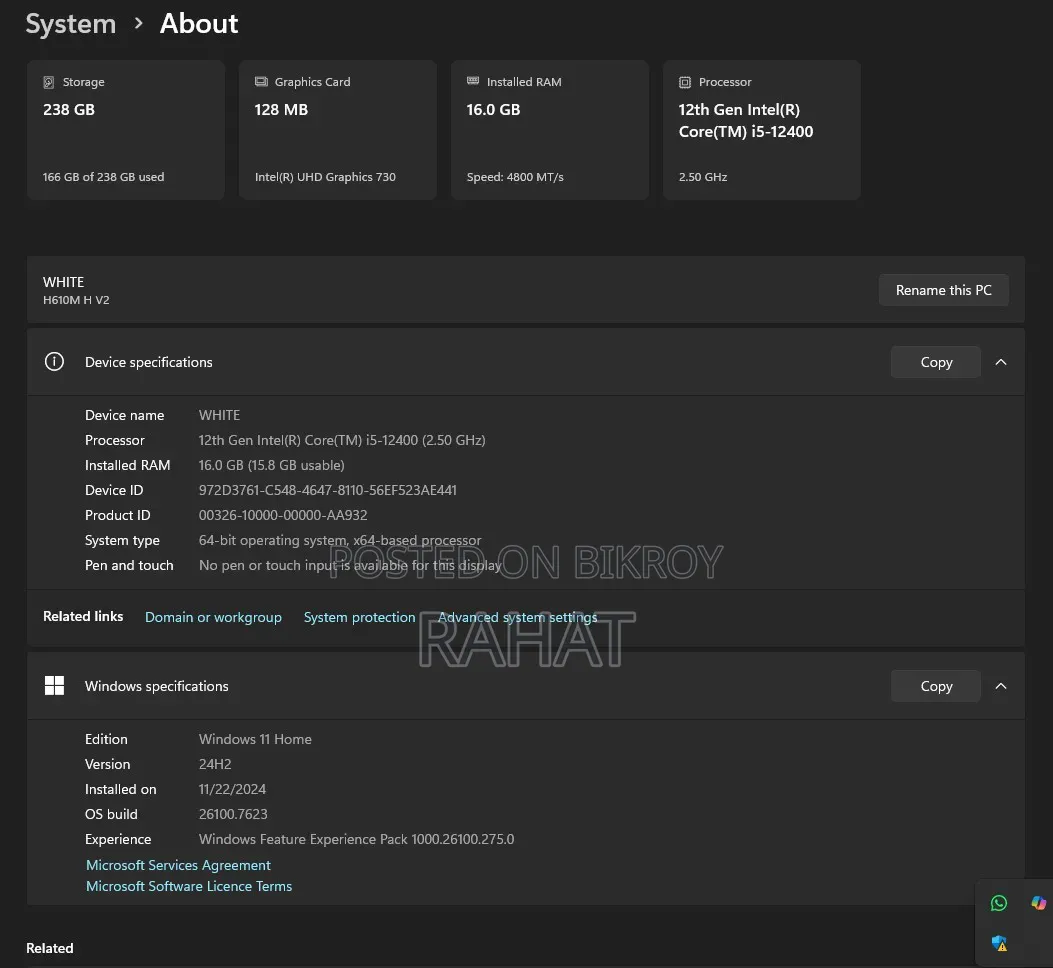Screen dimensions: 1053x968
Task: Open Advanced system settings link
Action: tap(517, 617)
